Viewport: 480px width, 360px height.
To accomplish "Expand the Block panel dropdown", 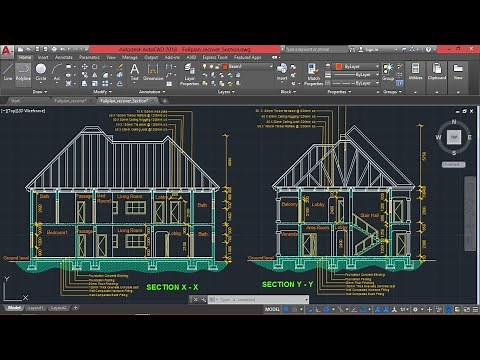I will coord(288,92).
